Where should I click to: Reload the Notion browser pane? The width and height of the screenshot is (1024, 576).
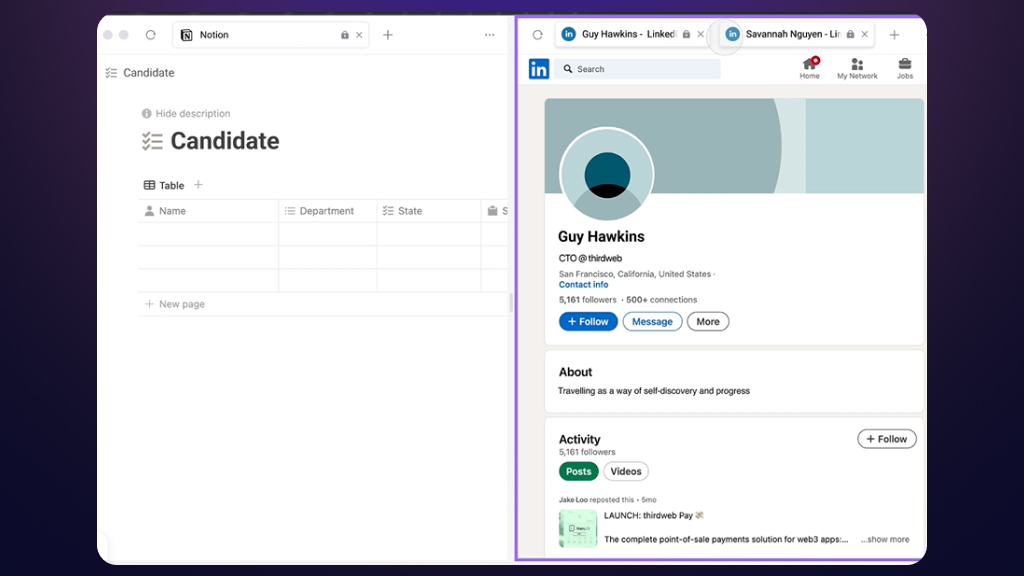(x=151, y=35)
